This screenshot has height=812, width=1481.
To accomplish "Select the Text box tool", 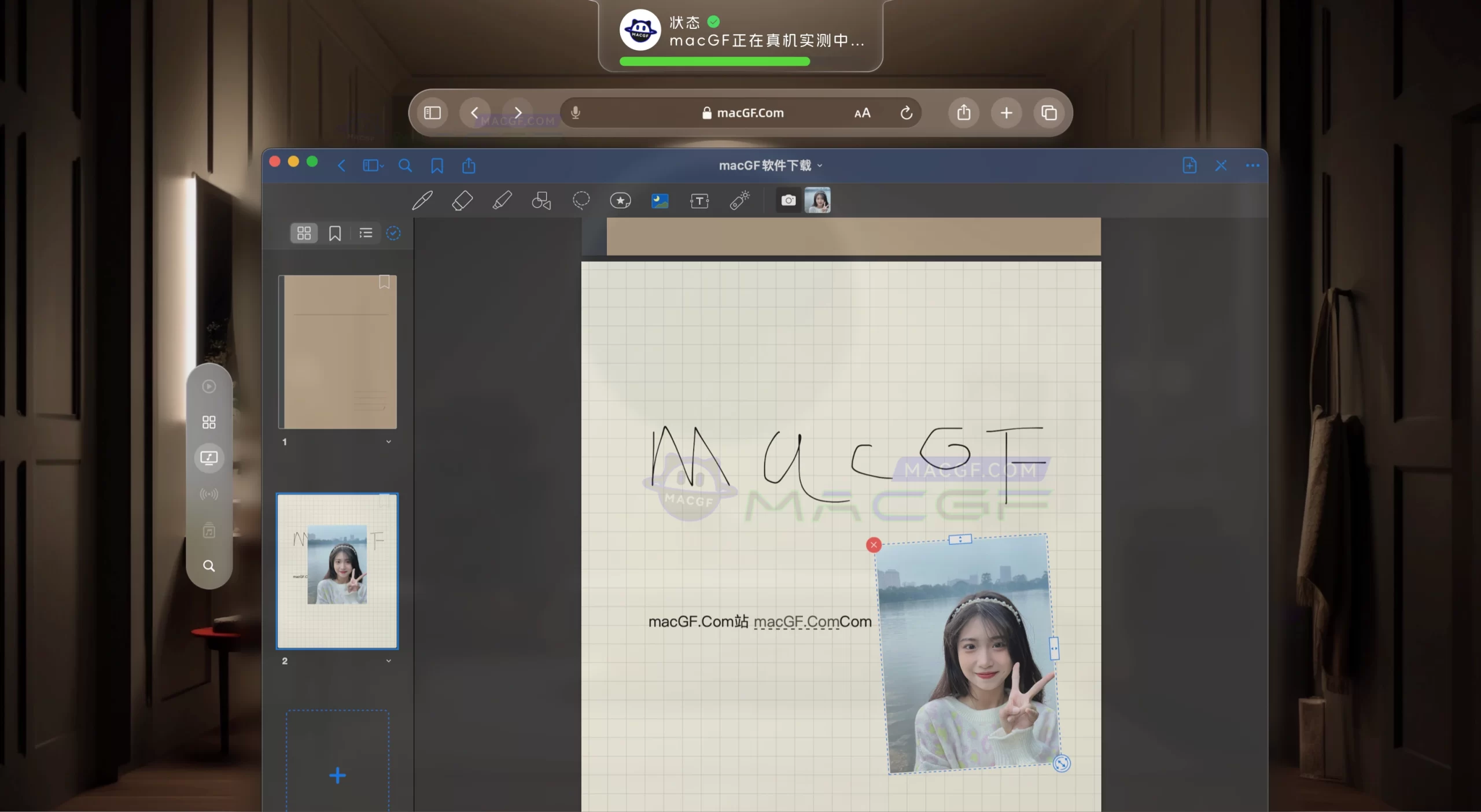I will [699, 201].
